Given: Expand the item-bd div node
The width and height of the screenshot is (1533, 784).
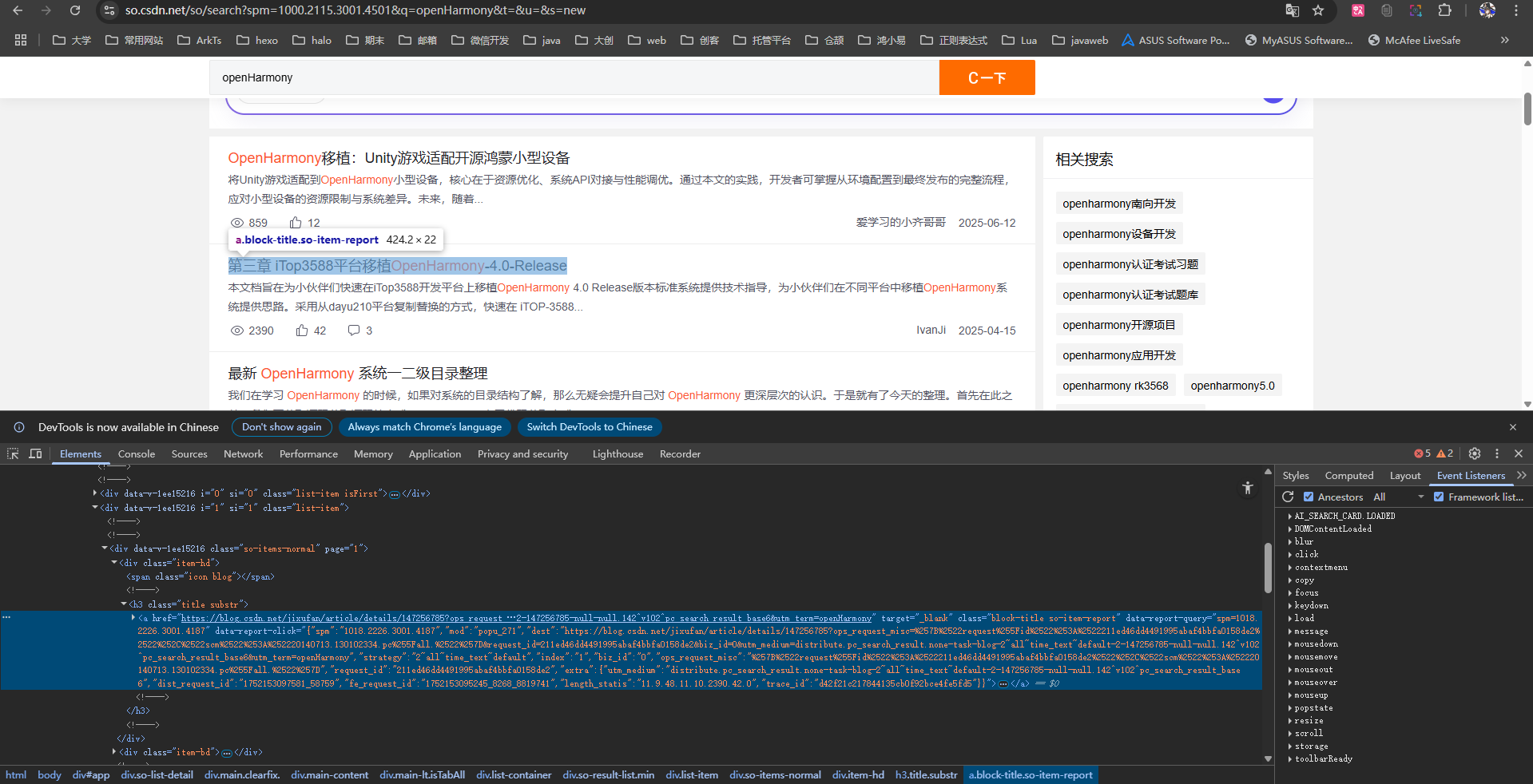Looking at the screenshot, I should (114, 752).
